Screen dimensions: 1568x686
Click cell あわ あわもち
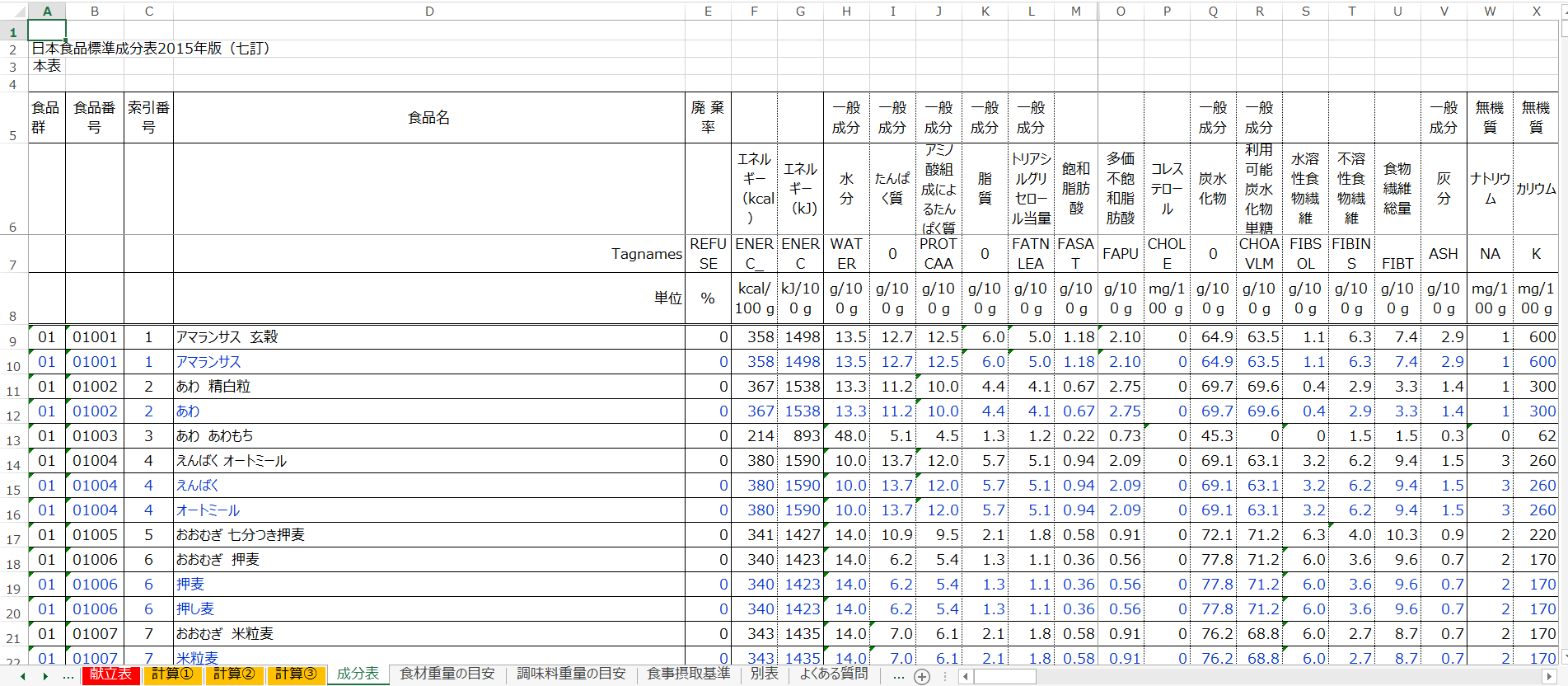tap(429, 436)
